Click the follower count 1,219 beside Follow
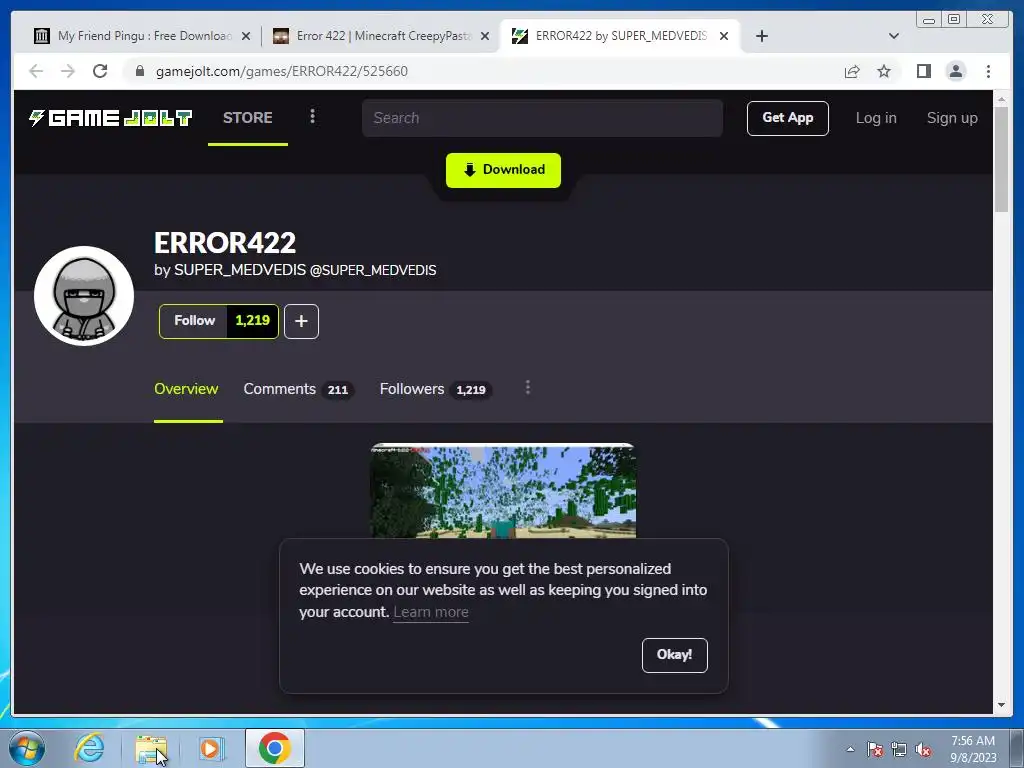The width and height of the screenshot is (1024, 768). click(x=253, y=321)
